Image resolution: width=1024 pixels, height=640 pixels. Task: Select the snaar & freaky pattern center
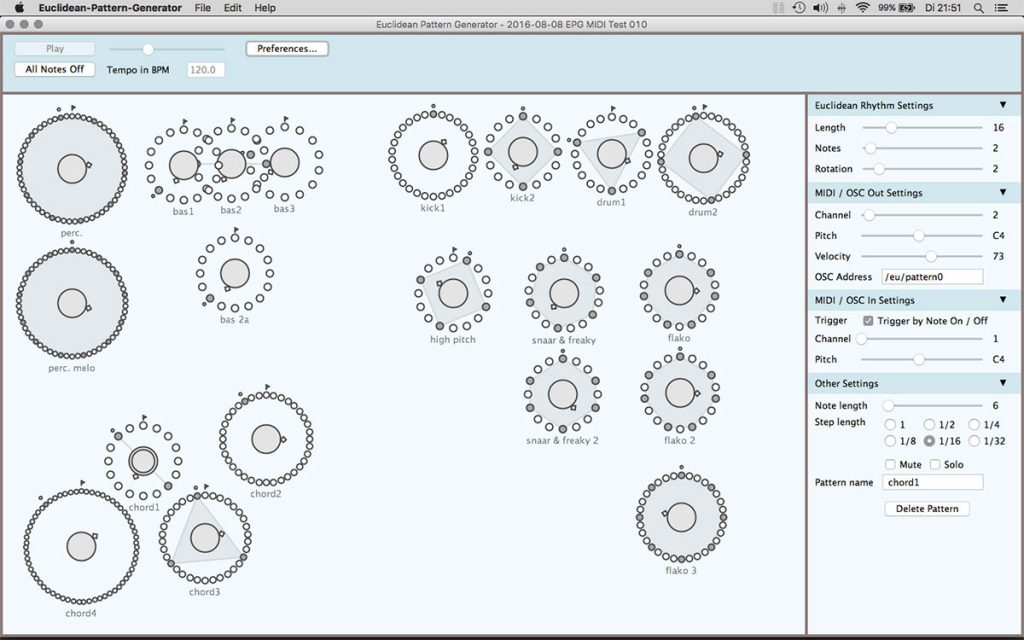coord(564,293)
